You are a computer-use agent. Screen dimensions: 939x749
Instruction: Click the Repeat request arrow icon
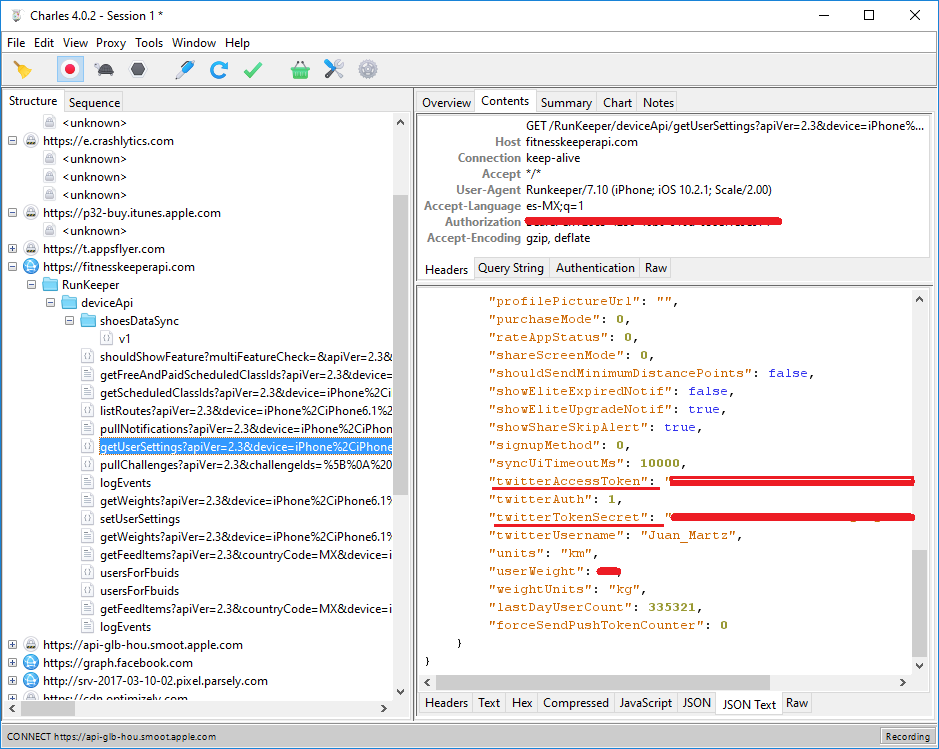218,69
